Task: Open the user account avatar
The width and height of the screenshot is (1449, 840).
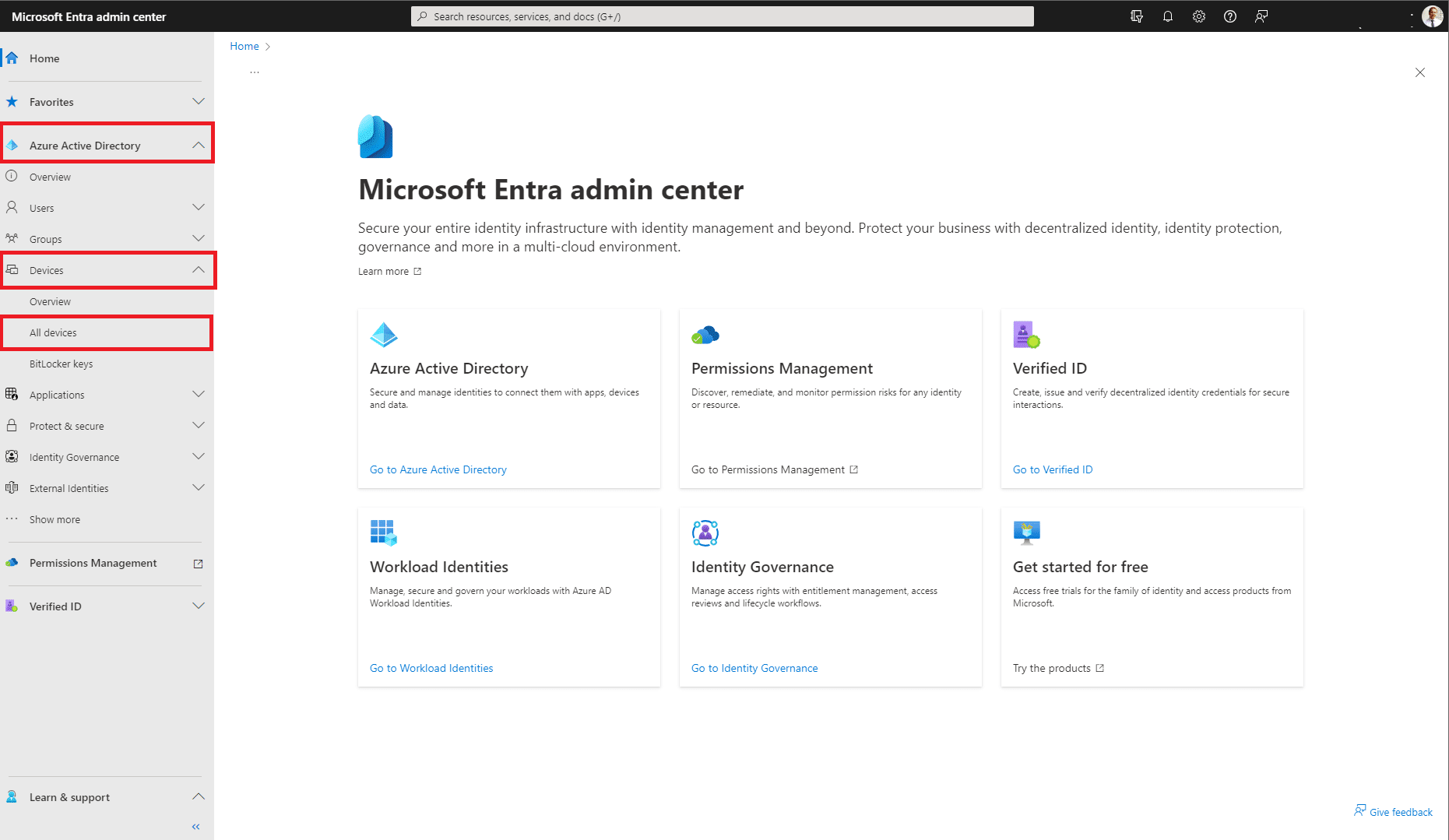Action: pyautogui.click(x=1432, y=16)
